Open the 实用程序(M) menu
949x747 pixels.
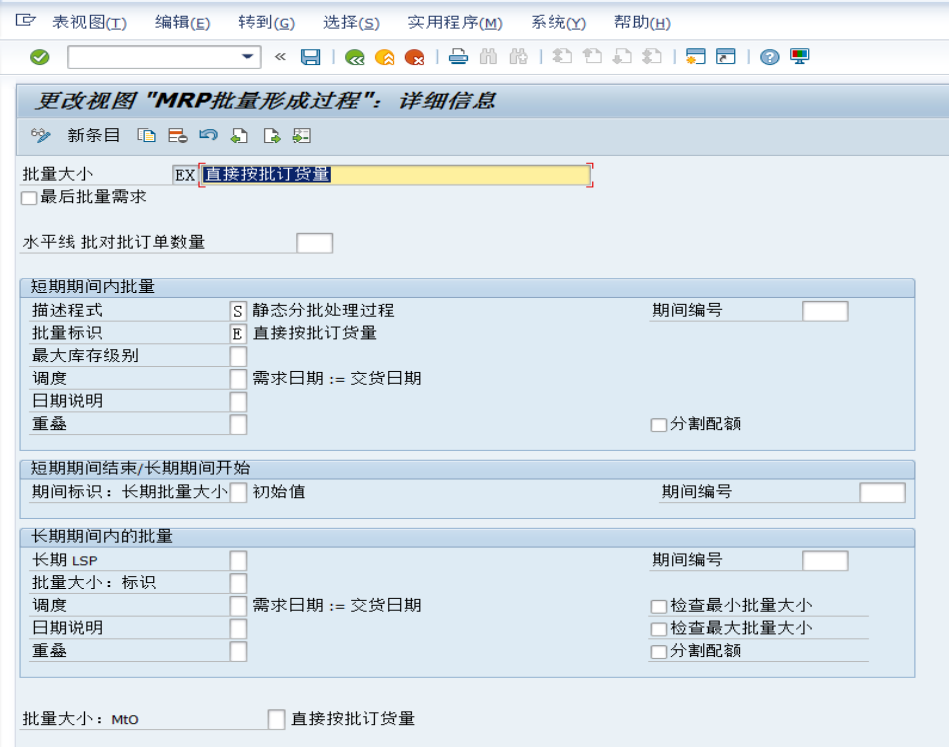[x=455, y=22]
